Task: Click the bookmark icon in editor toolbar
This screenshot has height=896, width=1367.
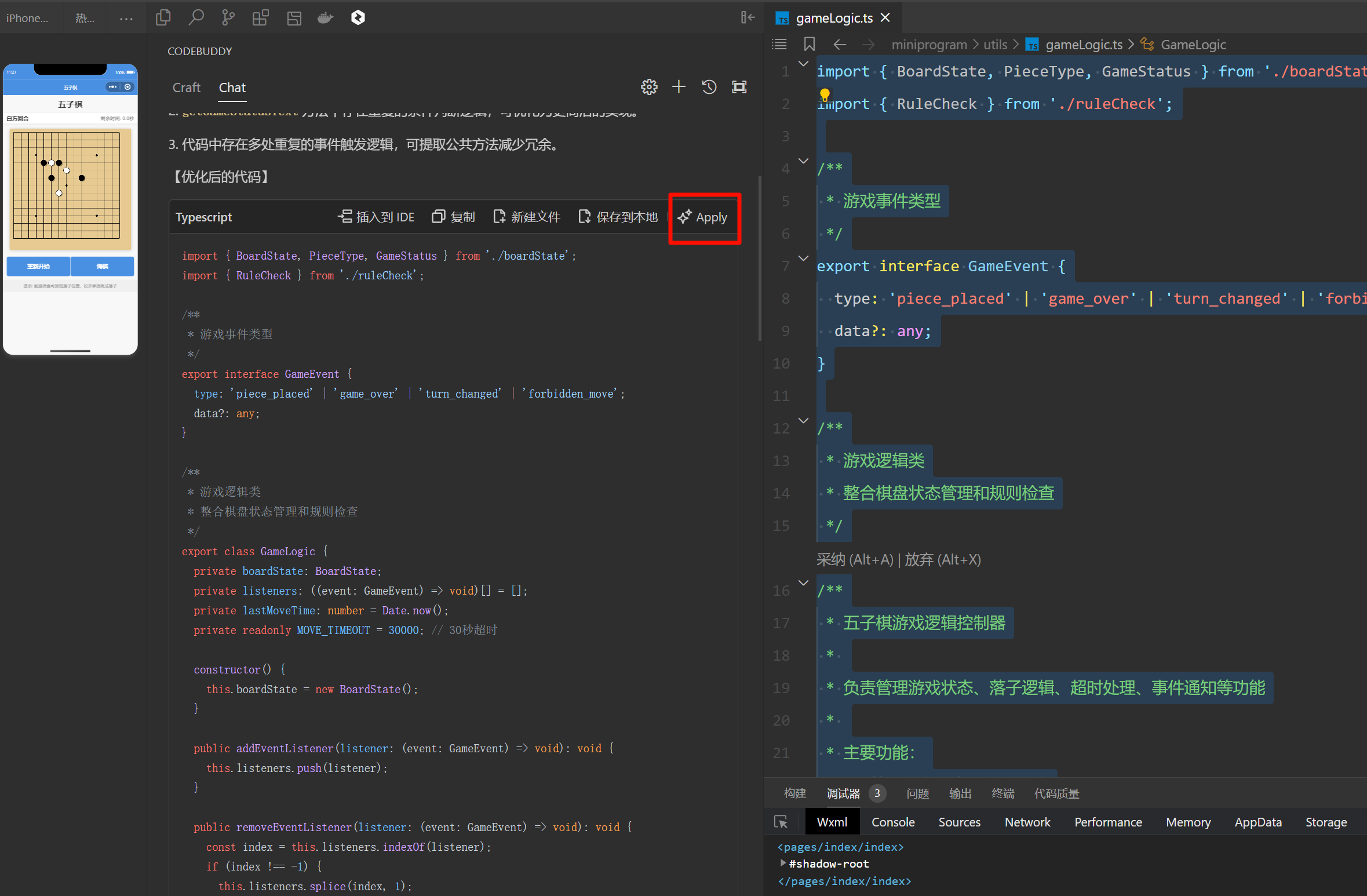Action: click(810, 45)
